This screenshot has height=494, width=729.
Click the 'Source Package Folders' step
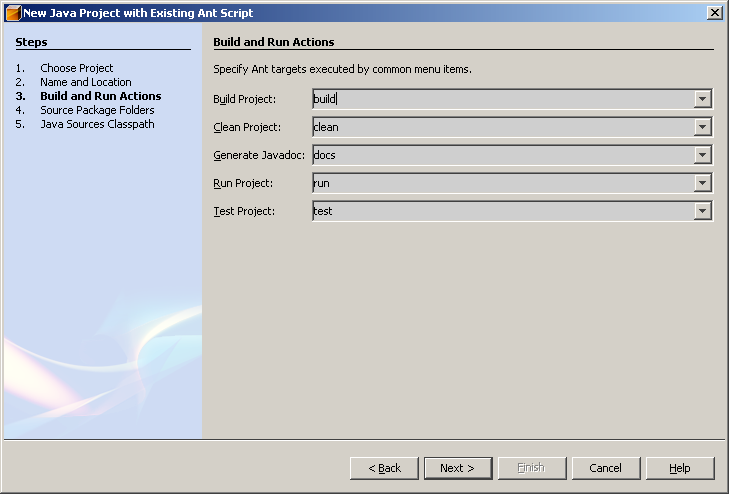[97, 110]
